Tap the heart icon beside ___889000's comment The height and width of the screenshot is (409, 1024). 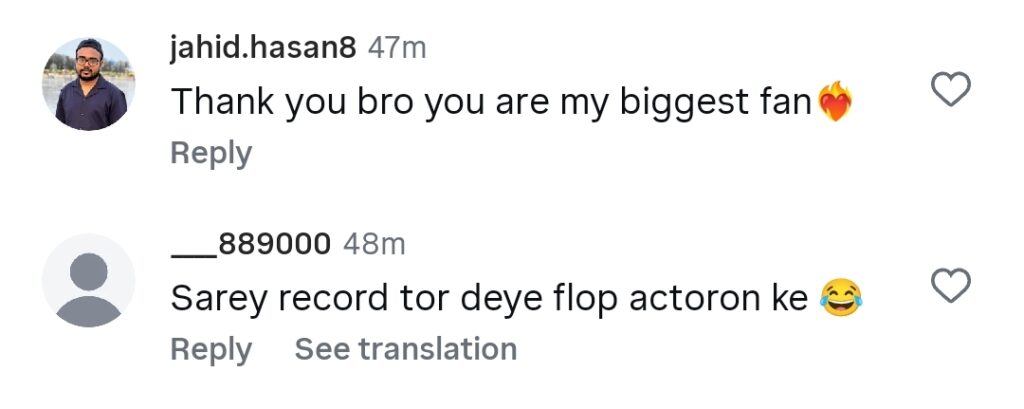pos(950,286)
